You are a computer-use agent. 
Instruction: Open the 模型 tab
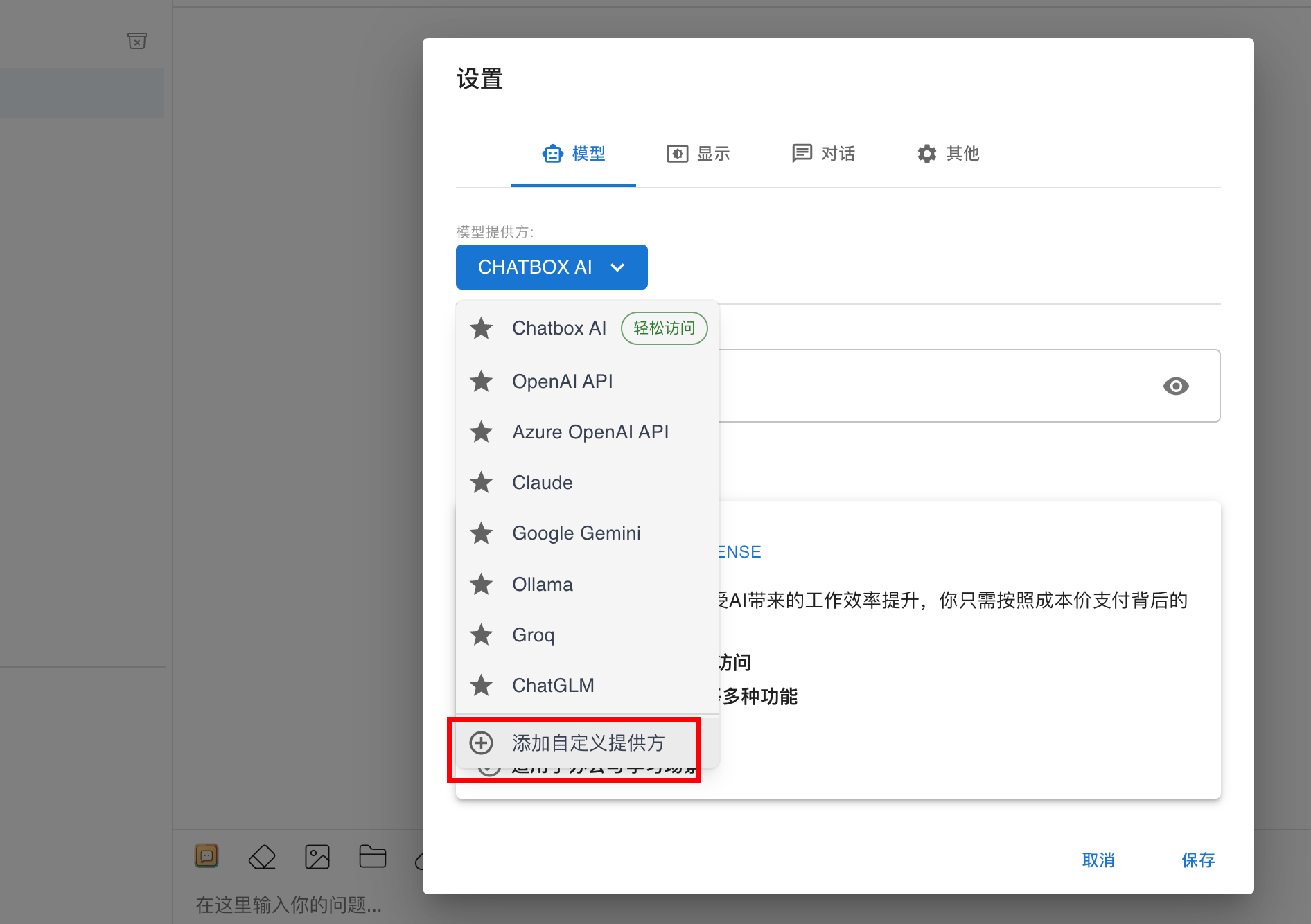click(x=574, y=154)
